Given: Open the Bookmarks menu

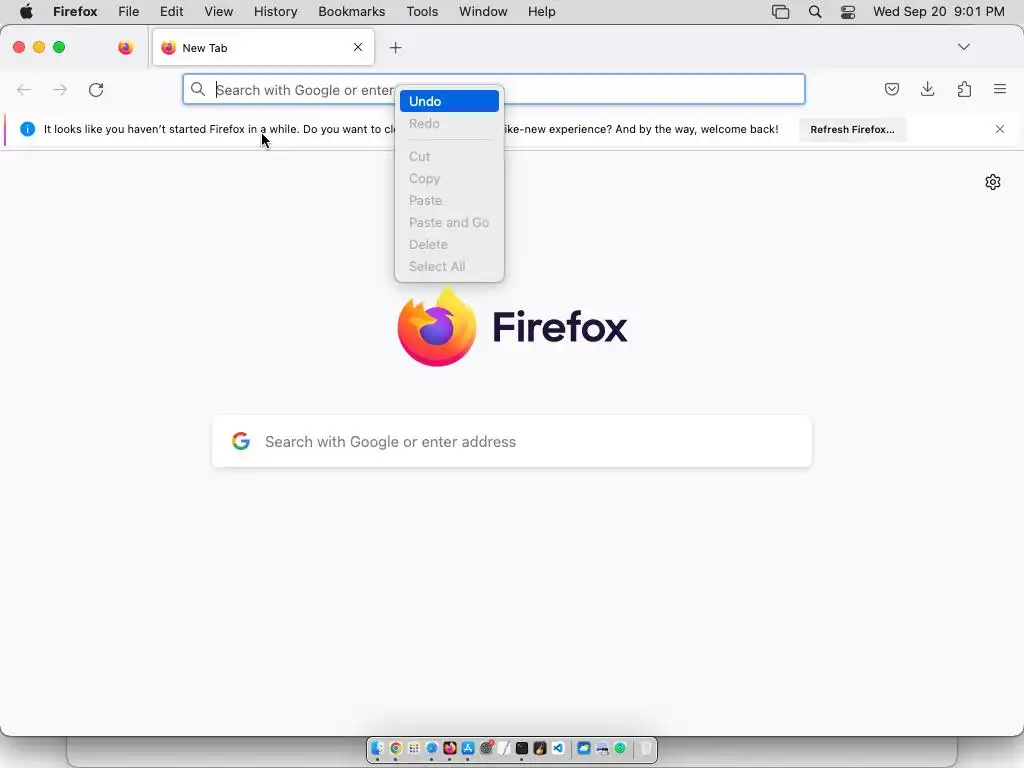Looking at the screenshot, I should (x=351, y=12).
